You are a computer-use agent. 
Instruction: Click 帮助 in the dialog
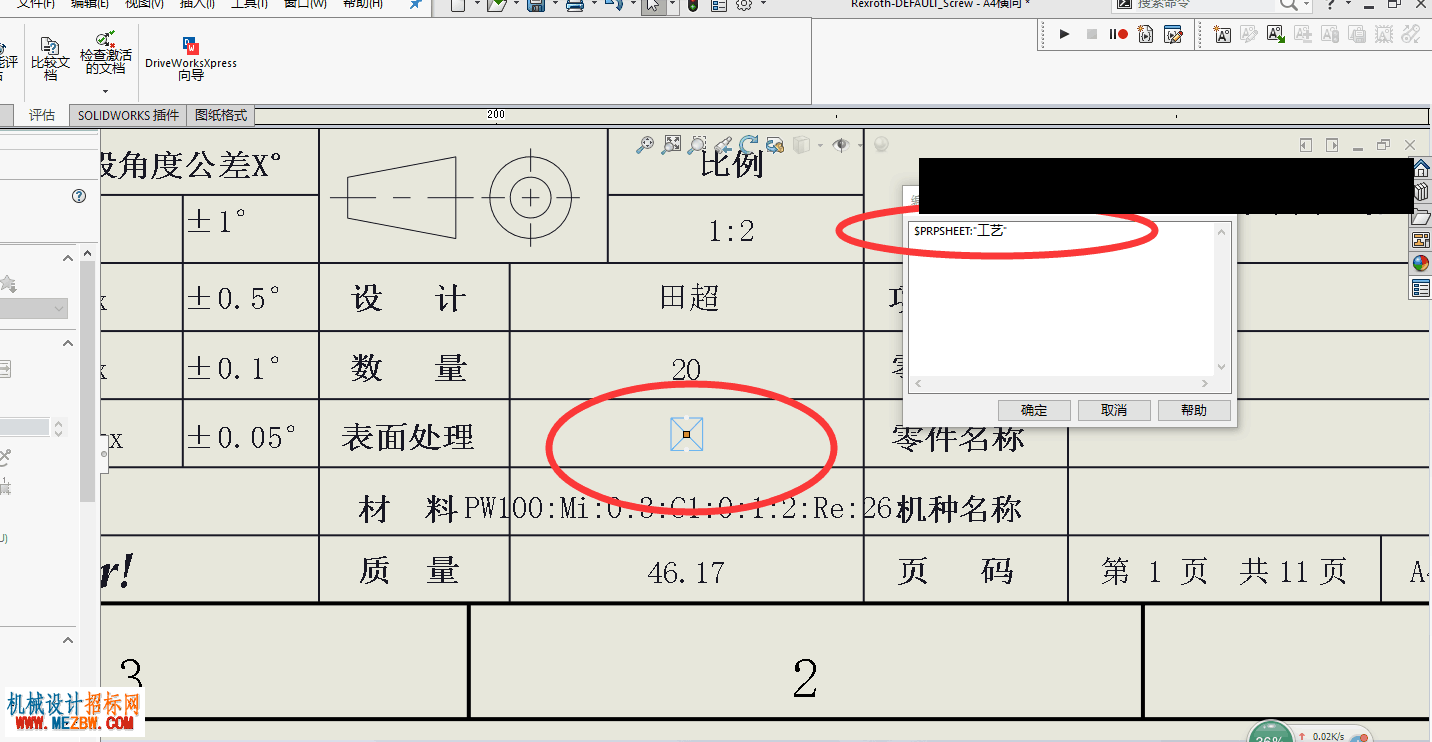pos(1194,410)
